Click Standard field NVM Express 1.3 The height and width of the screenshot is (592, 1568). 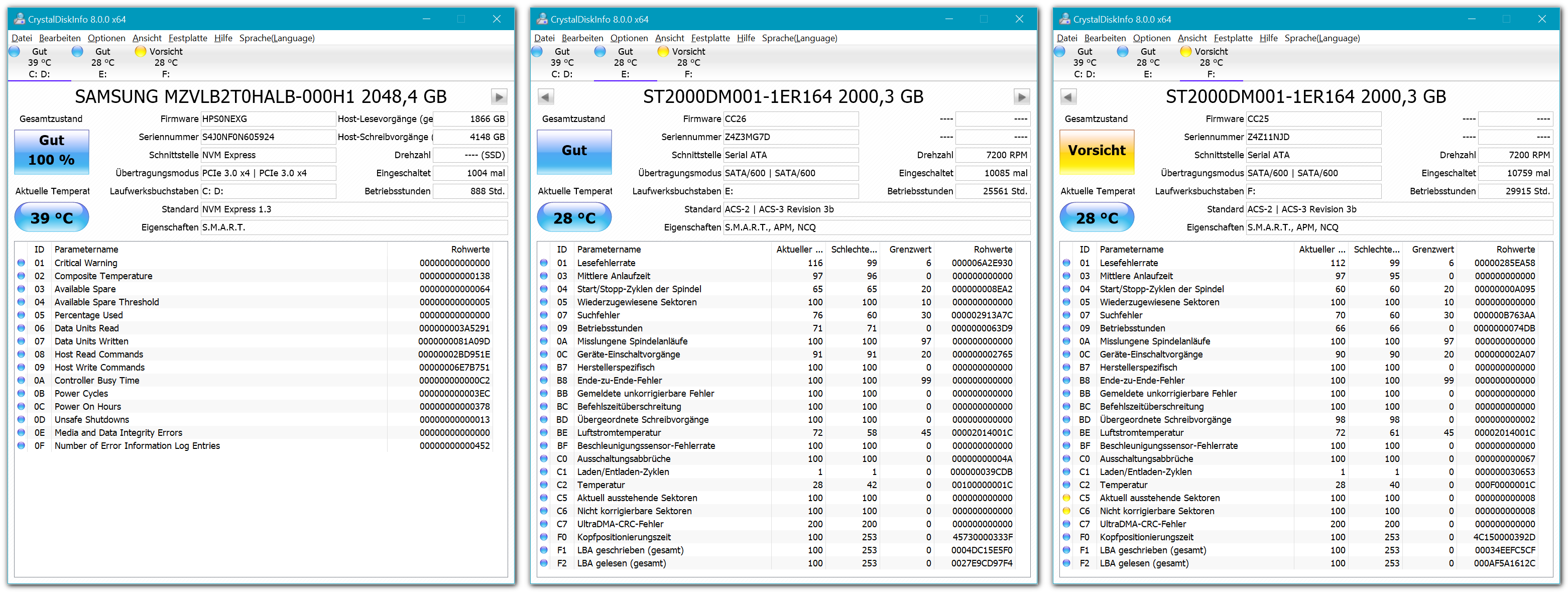point(354,209)
